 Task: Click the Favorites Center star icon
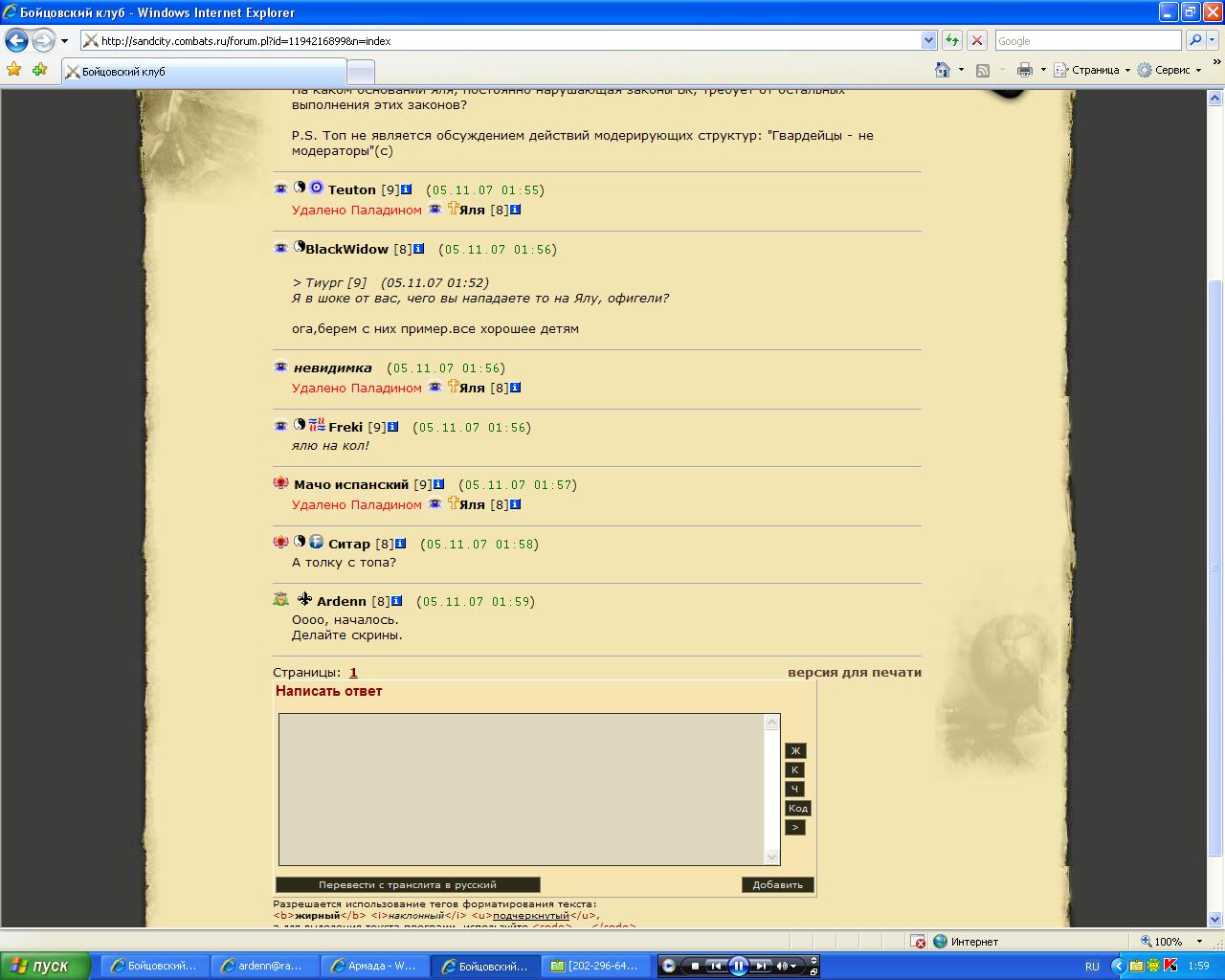[x=13, y=70]
